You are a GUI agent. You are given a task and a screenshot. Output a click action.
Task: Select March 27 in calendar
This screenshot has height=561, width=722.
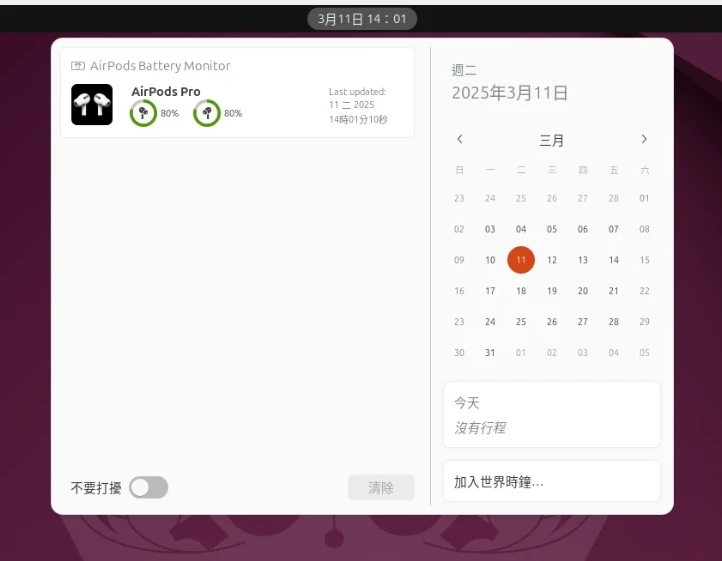pos(582,322)
